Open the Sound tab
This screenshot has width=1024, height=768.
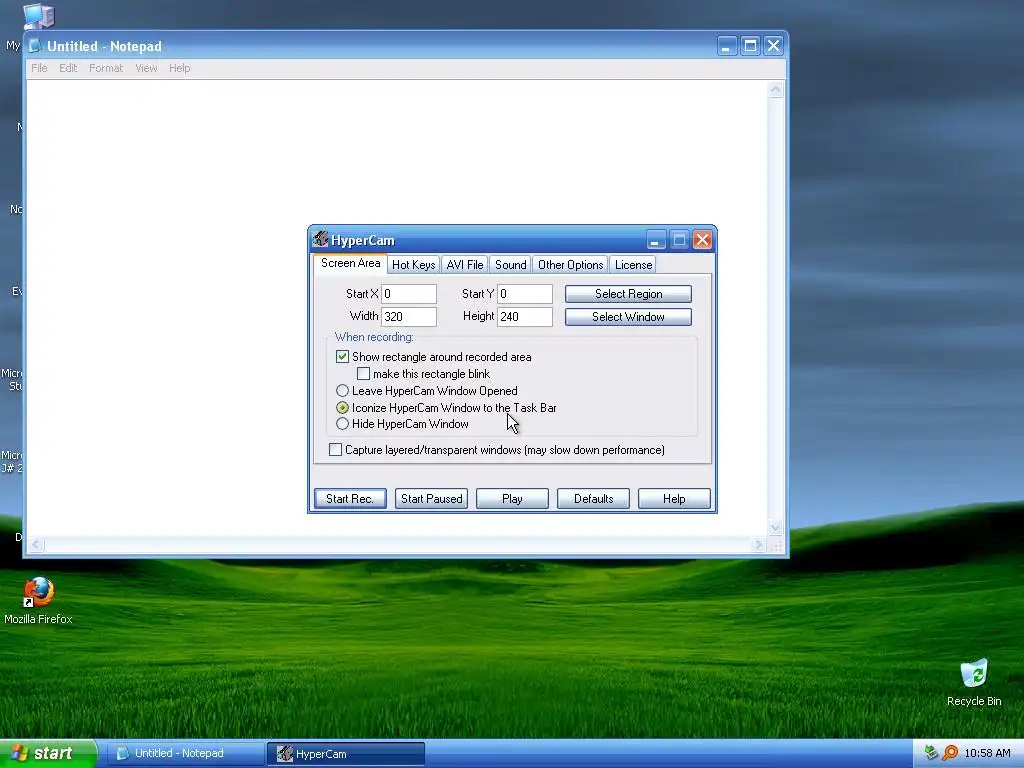click(510, 264)
